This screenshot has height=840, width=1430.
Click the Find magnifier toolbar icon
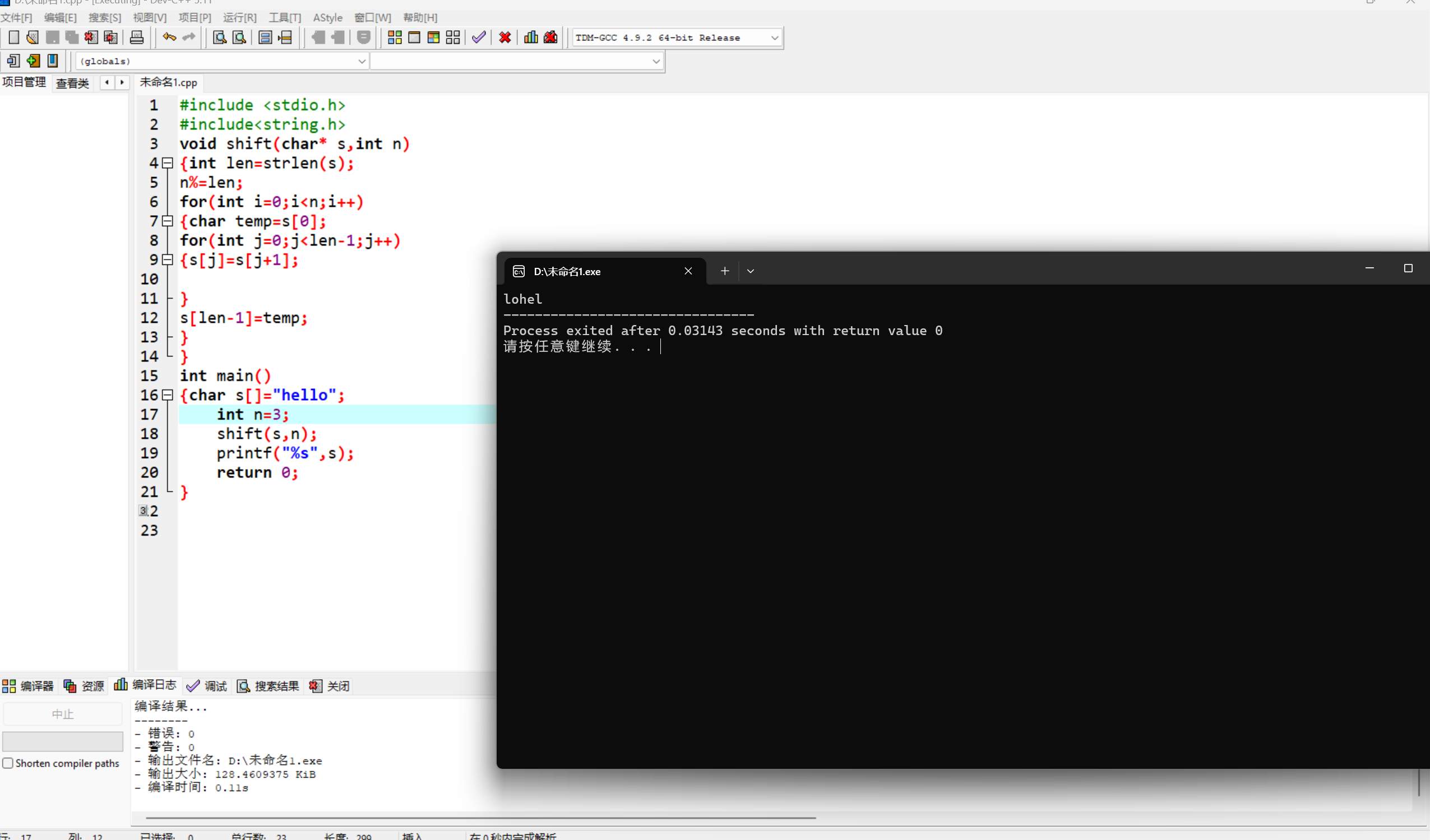point(220,38)
